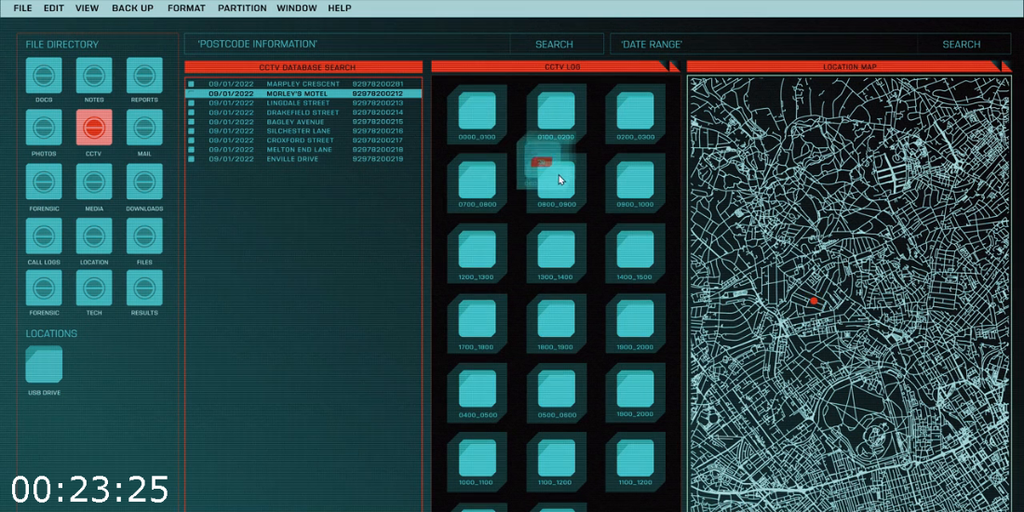Open the RESULTS folder icon
1024x512 pixels.
point(144,288)
